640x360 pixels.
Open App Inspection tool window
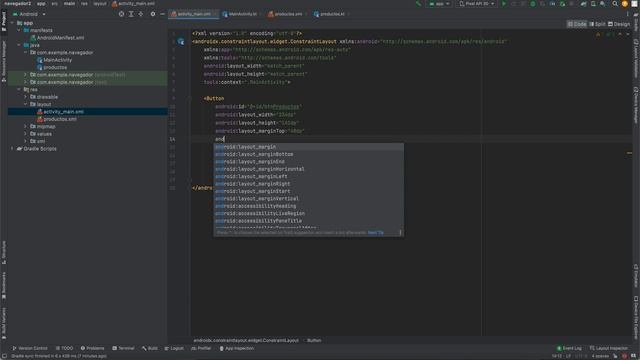click(237, 348)
